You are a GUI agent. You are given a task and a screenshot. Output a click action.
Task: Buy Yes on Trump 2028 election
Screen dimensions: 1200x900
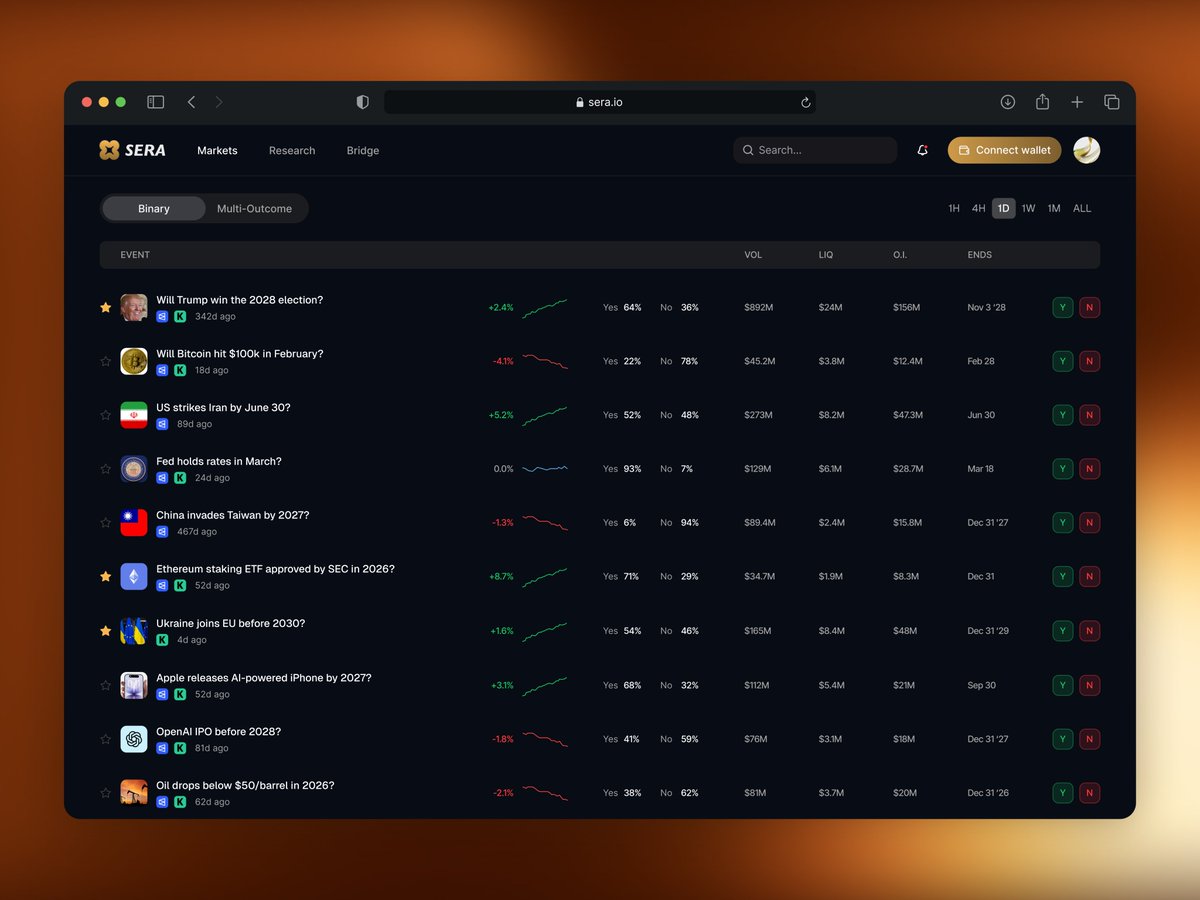pyautogui.click(x=1063, y=307)
